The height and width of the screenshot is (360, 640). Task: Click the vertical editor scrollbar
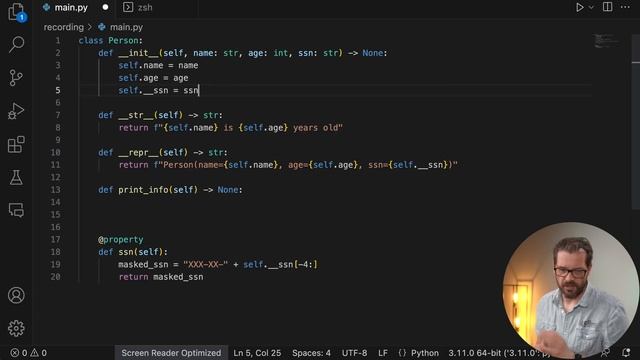click(x=636, y=122)
